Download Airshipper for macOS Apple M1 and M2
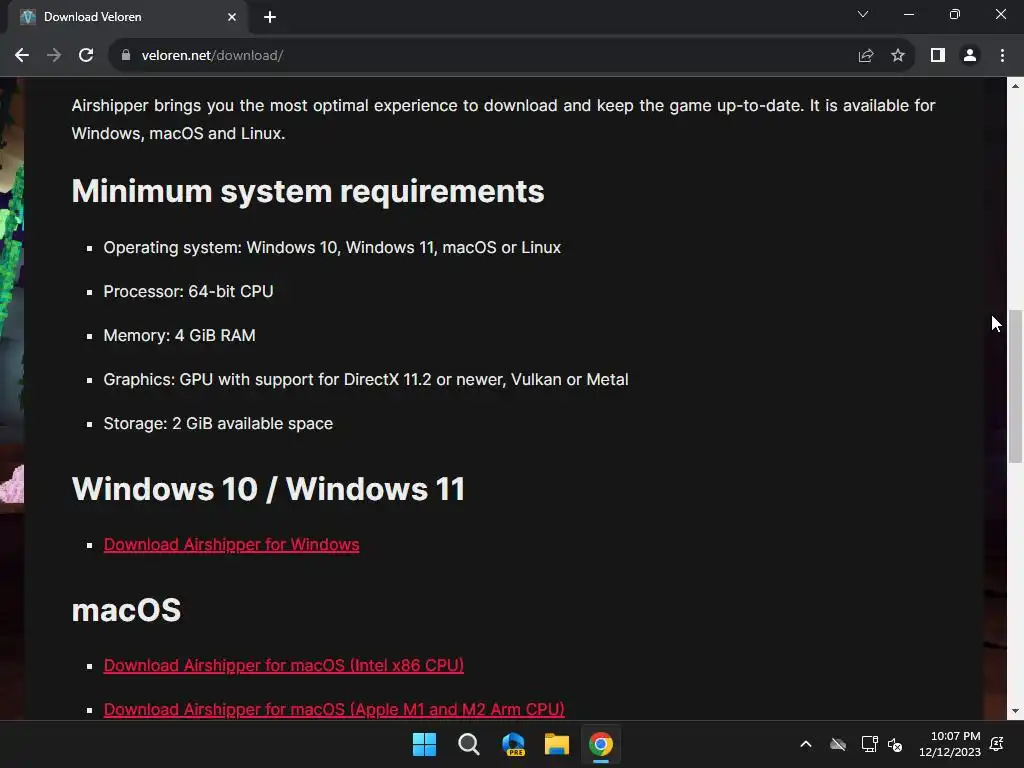 pos(334,710)
